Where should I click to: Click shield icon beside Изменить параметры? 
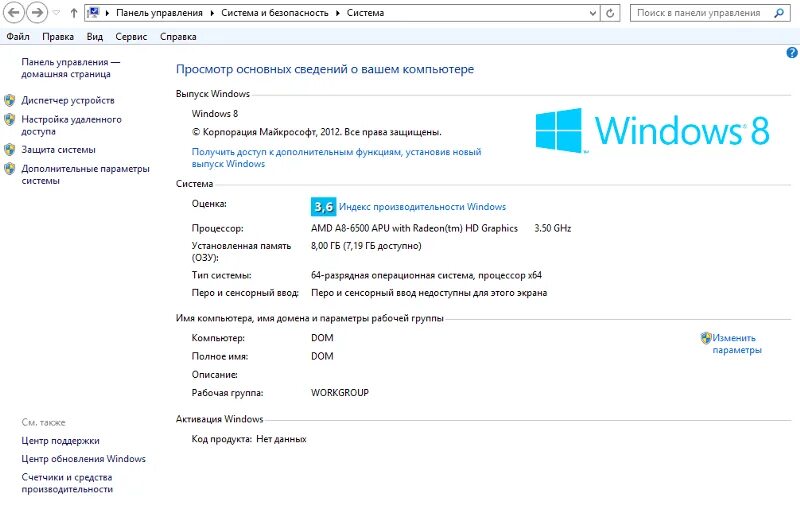tap(706, 338)
